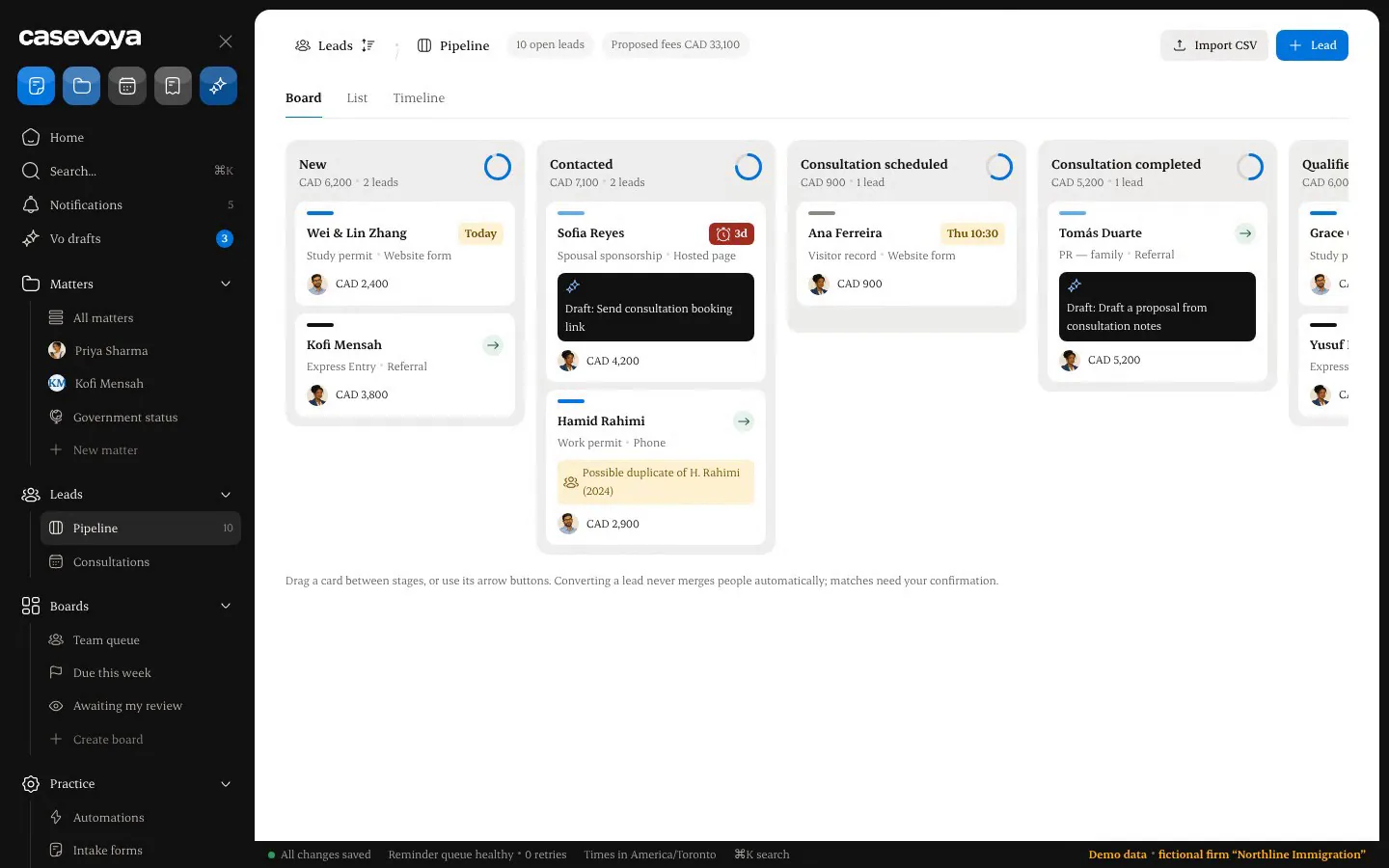Go to Home in the sidebar
1389x868 pixels.
click(127, 137)
